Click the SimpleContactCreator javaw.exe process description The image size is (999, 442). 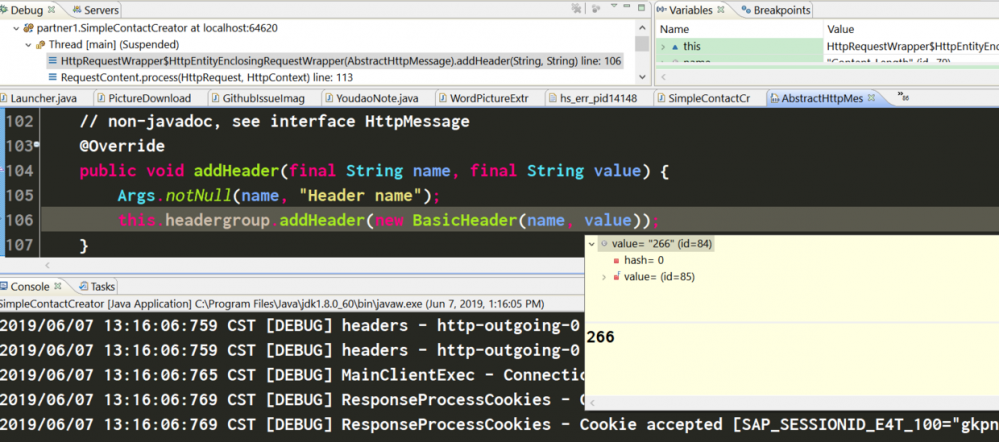[272, 304]
